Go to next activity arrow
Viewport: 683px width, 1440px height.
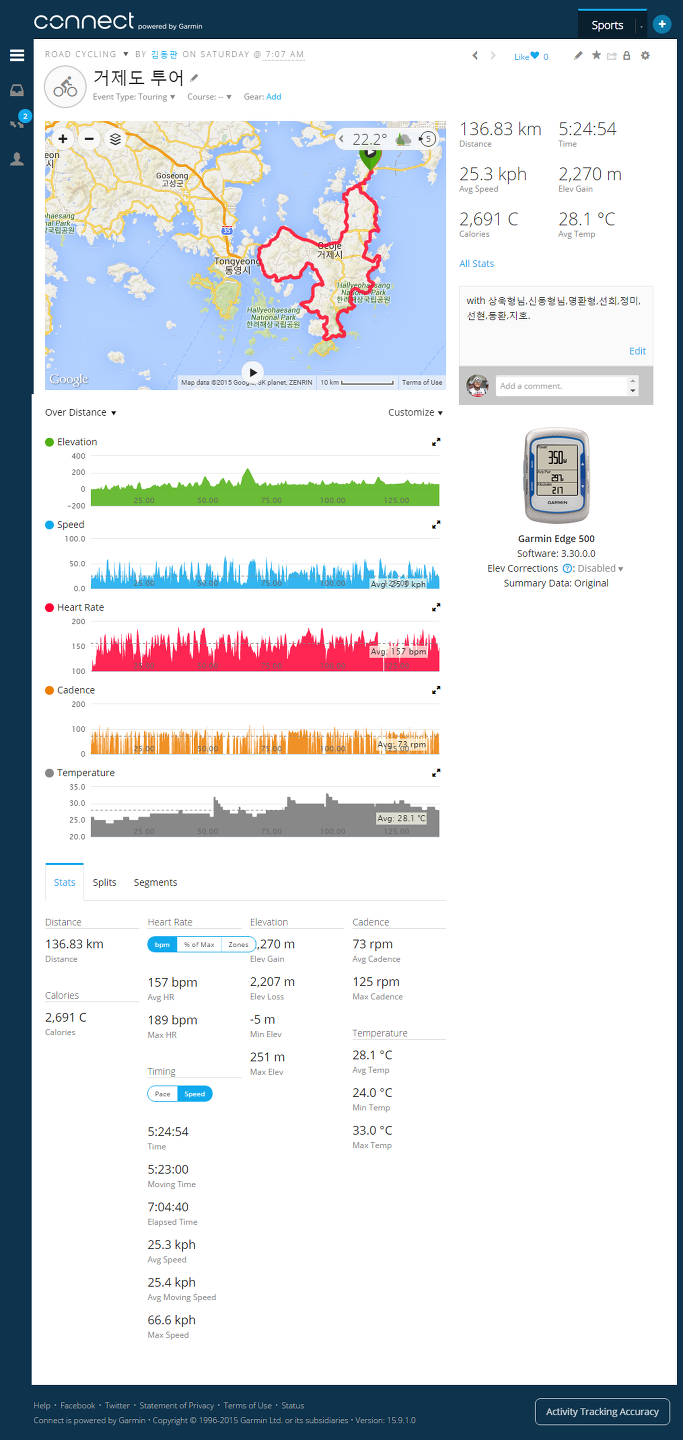(493, 56)
